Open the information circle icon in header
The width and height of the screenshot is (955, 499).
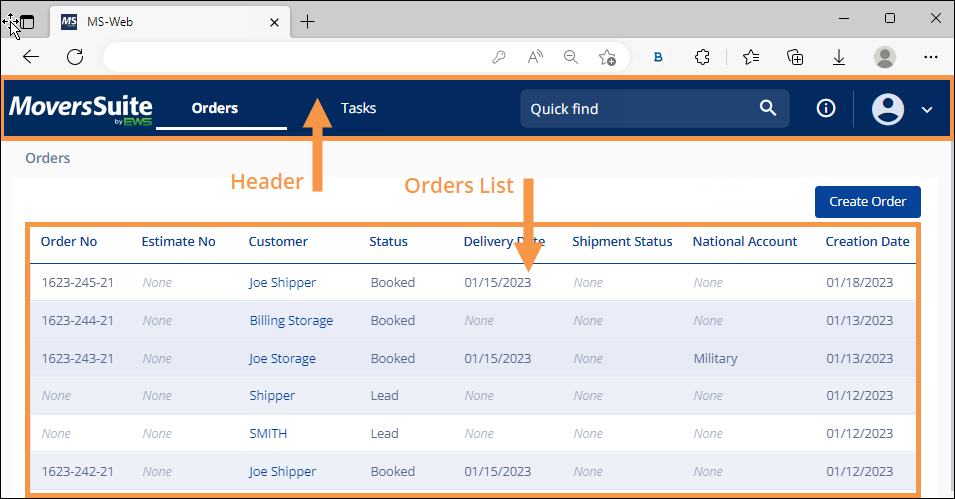click(x=826, y=109)
